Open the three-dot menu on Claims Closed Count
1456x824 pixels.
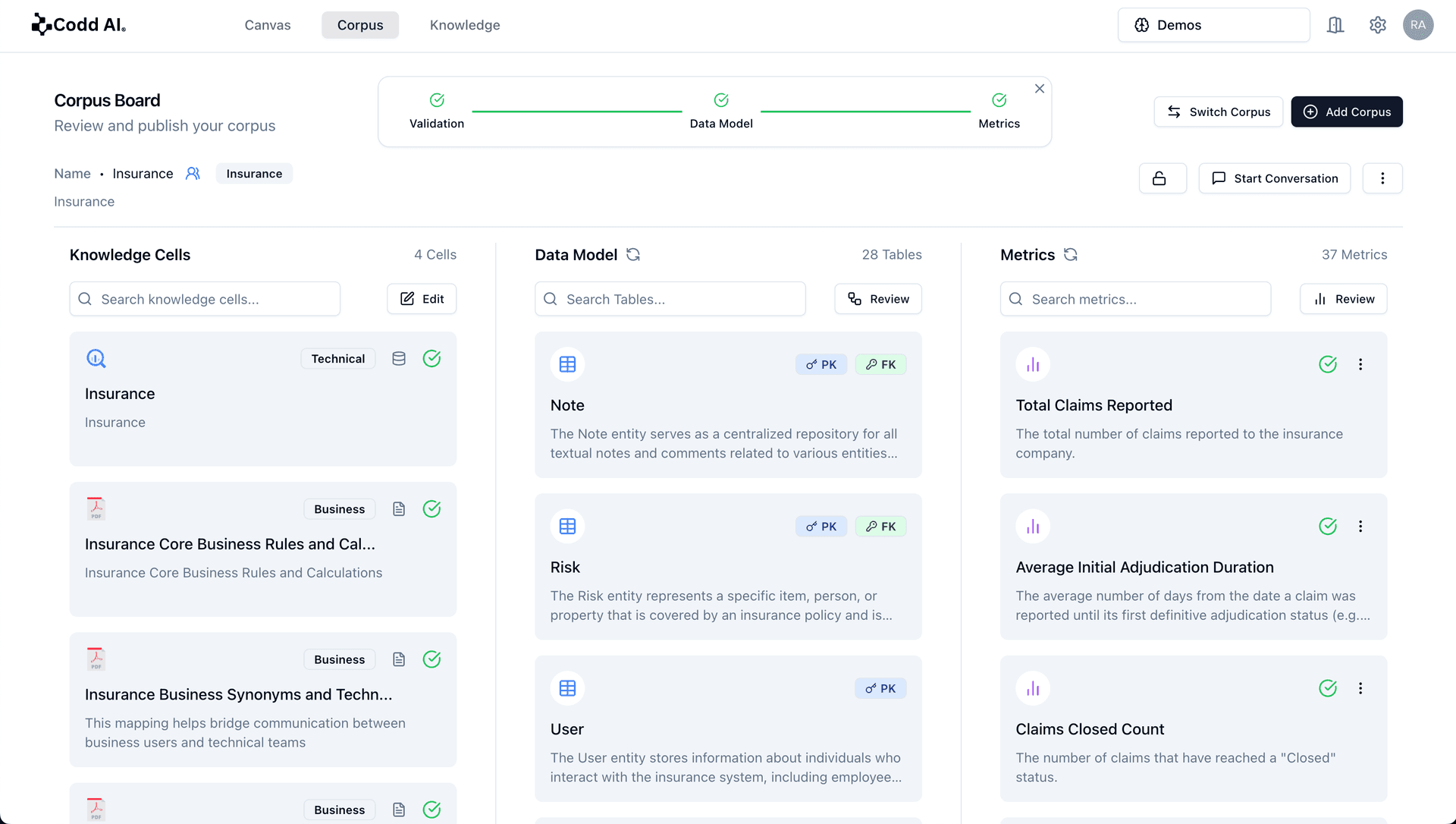pyautogui.click(x=1361, y=688)
